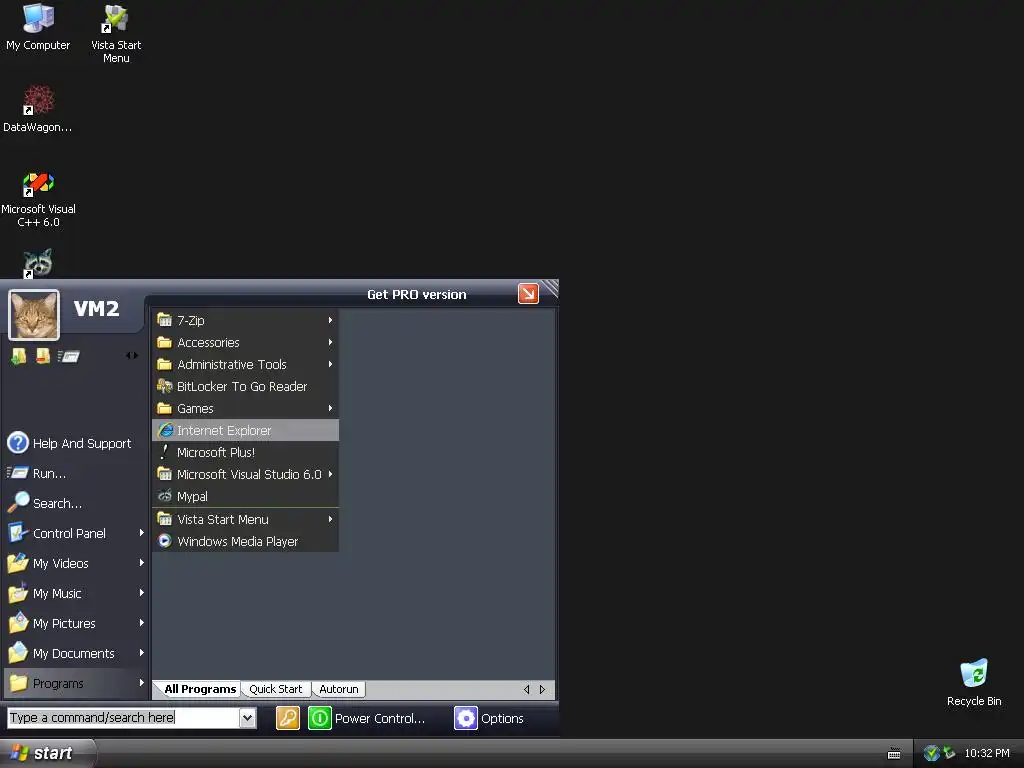
Task: Open My Music folder
Action: [x=76, y=594]
